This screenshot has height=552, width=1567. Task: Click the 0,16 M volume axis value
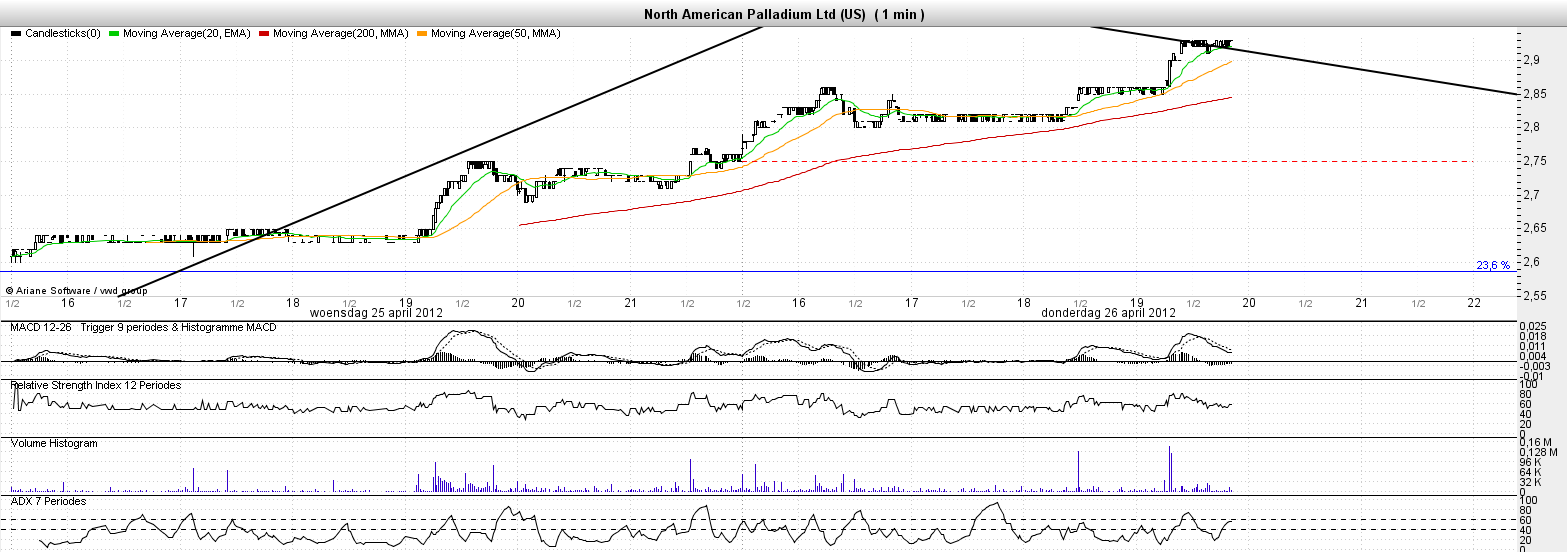1536,443
